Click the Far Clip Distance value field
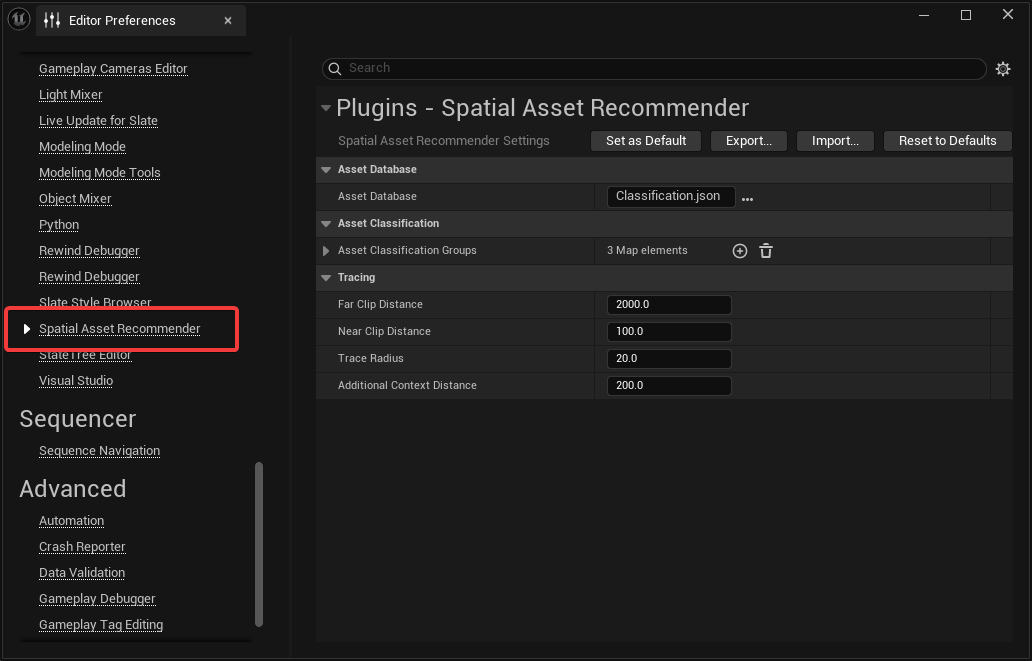 coord(668,305)
